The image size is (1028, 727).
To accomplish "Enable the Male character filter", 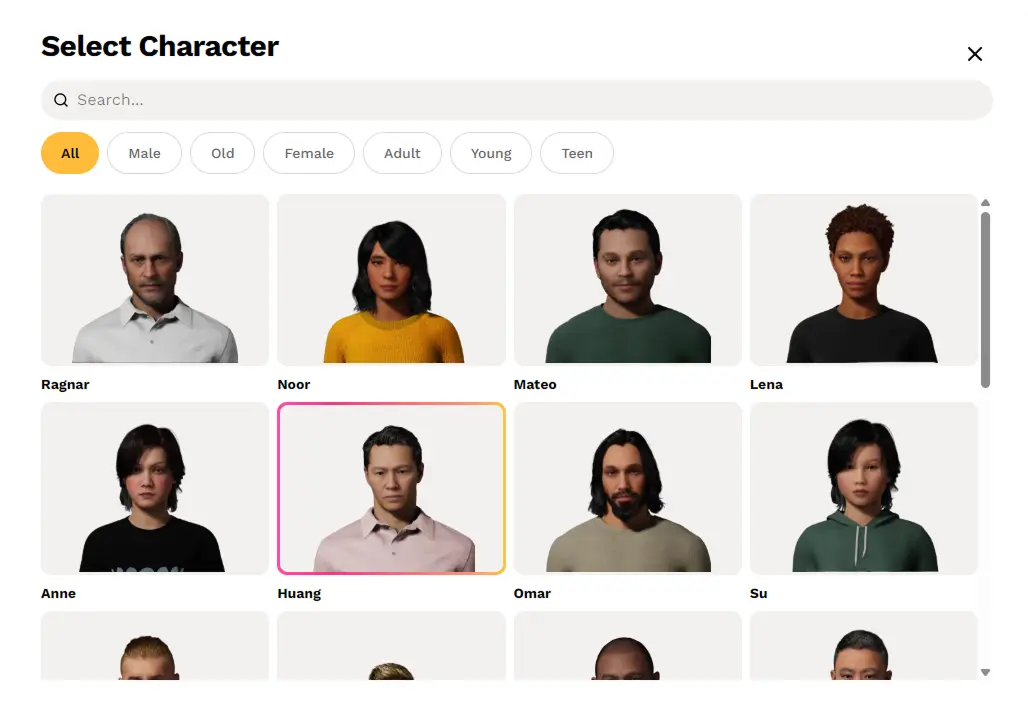I will pos(143,153).
